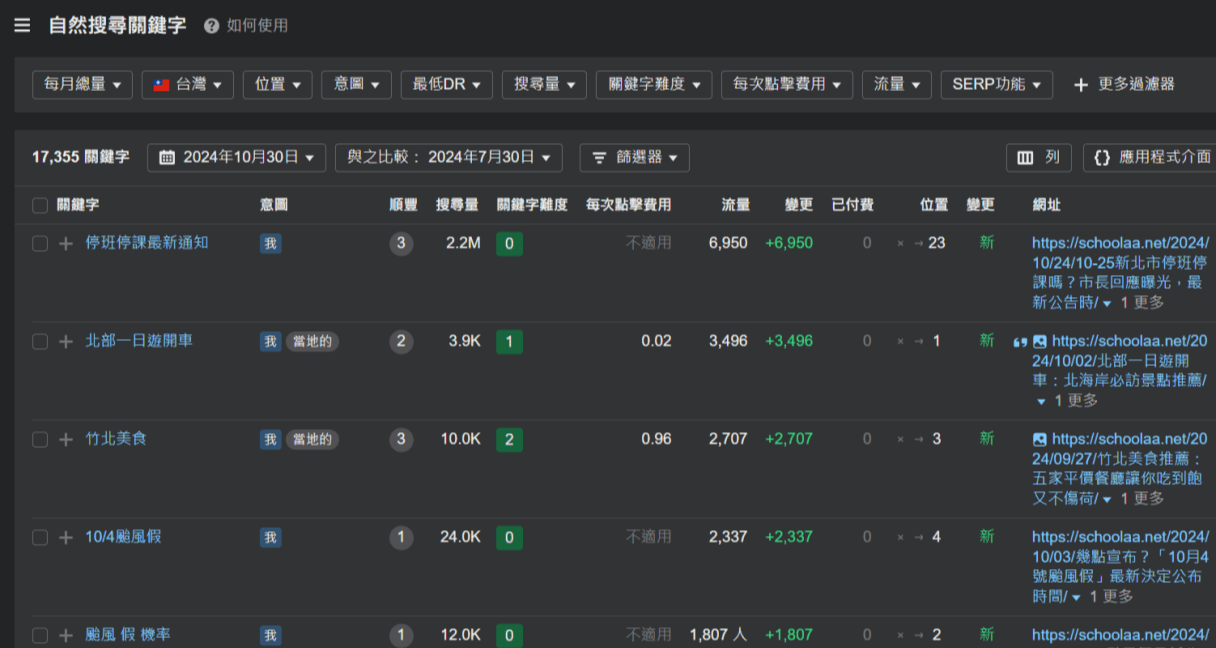Sort the table by 搜尋量 column header

point(457,205)
